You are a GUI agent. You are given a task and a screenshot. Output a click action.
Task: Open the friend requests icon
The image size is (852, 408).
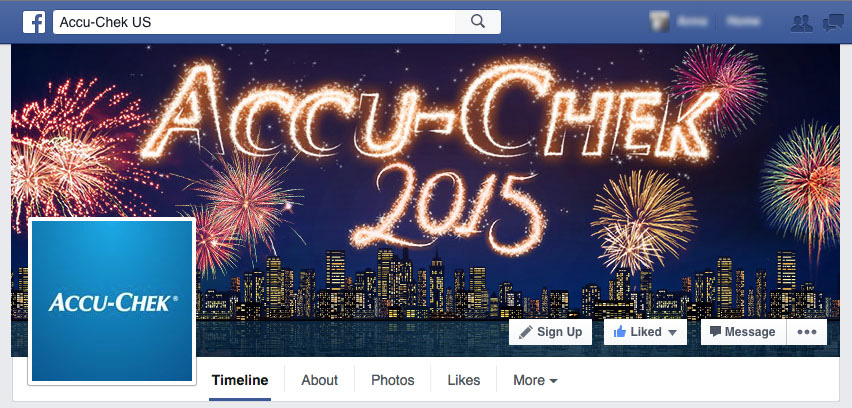(801, 22)
